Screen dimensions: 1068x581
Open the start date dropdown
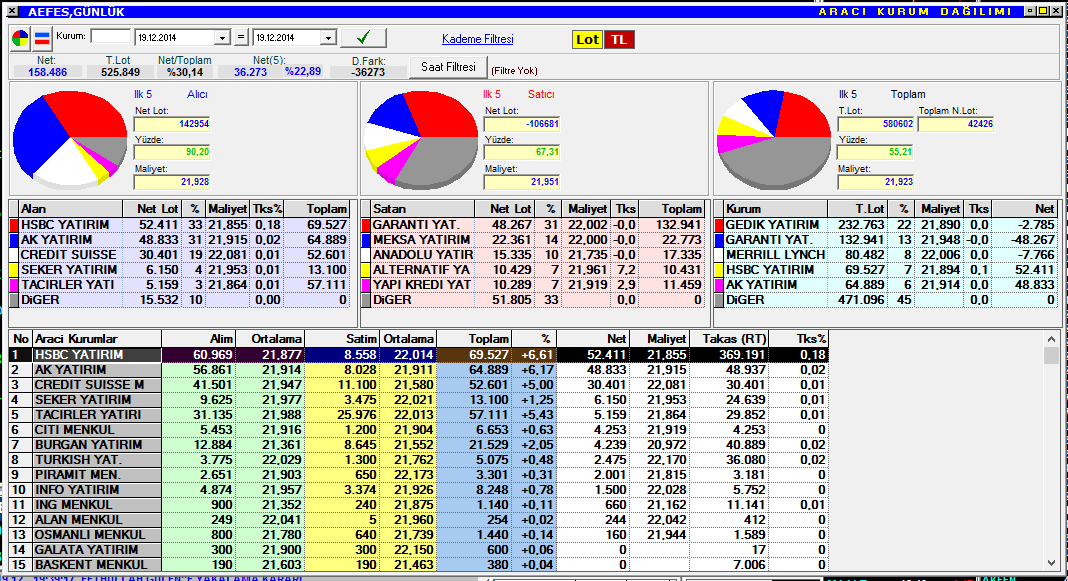(x=222, y=38)
